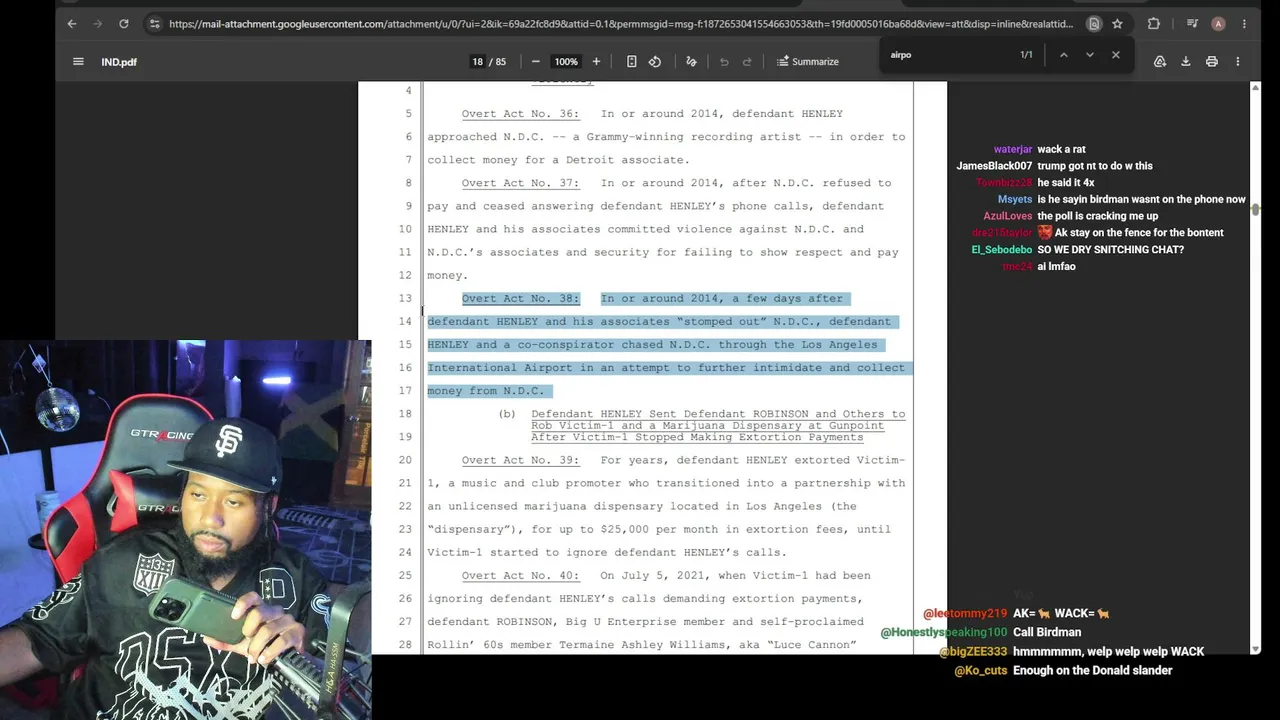Undo the last annotation
This screenshot has height=720, width=1280.
(724, 62)
